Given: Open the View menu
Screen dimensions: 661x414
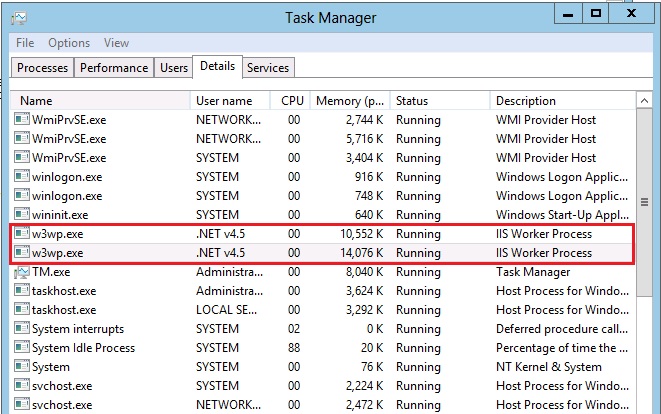Looking at the screenshot, I should (x=116, y=43).
